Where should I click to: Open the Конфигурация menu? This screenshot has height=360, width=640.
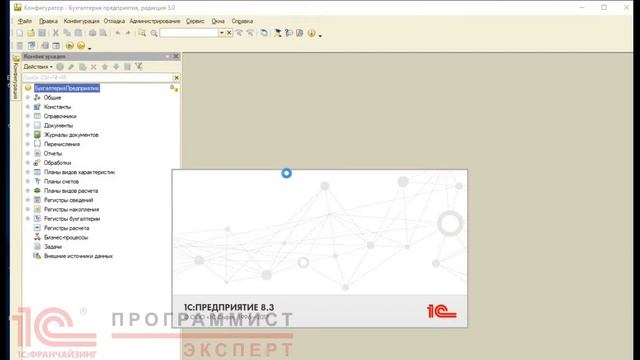[81, 21]
